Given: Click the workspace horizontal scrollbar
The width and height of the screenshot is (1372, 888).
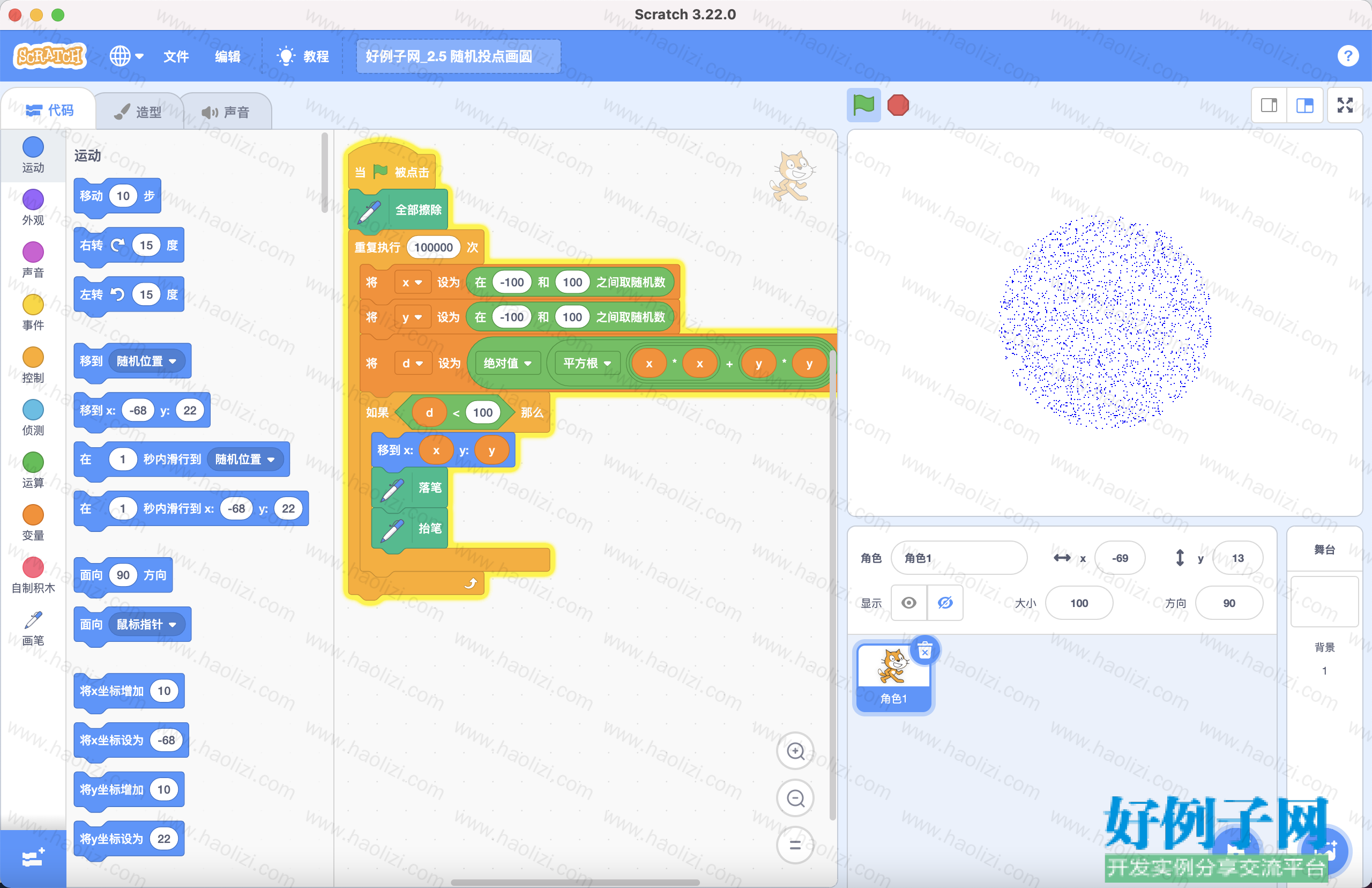Looking at the screenshot, I should (575, 882).
